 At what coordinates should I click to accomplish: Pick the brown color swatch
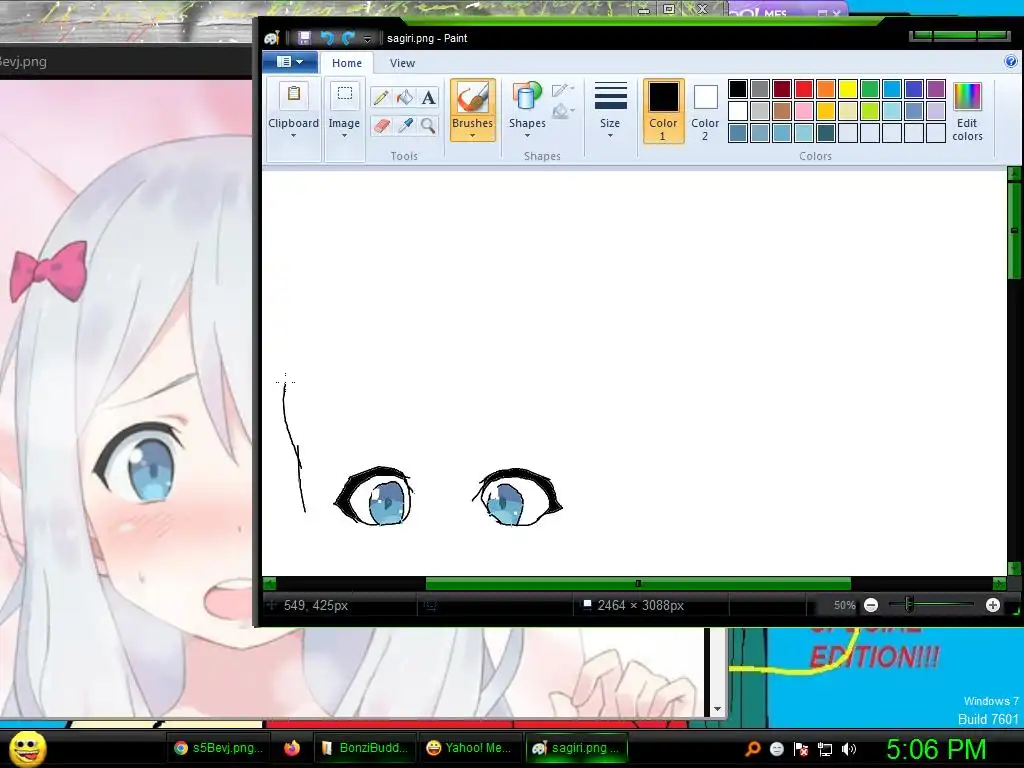coord(782,110)
